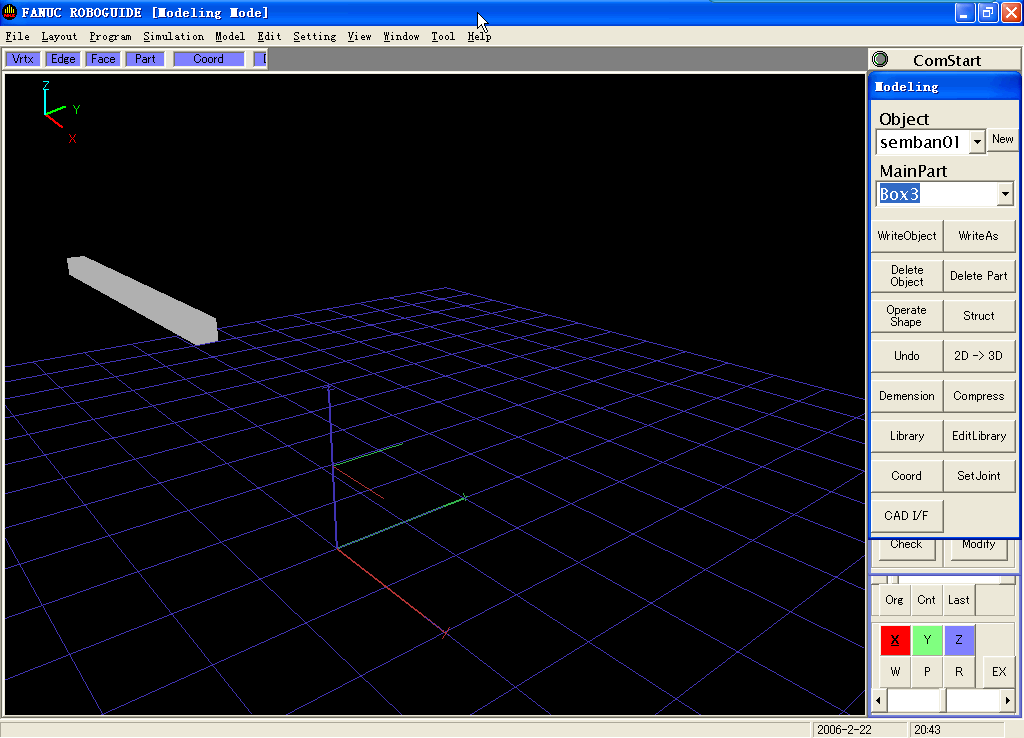1024x738 pixels.
Task: Open the Layout menu
Action: click(59, 37)
